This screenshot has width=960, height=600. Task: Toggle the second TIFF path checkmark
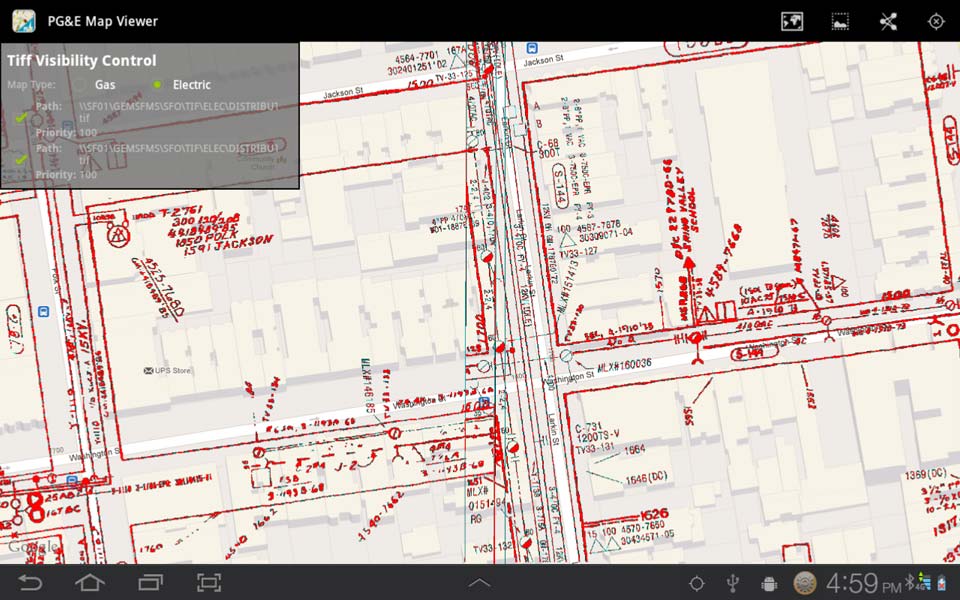tap(21, 159)
